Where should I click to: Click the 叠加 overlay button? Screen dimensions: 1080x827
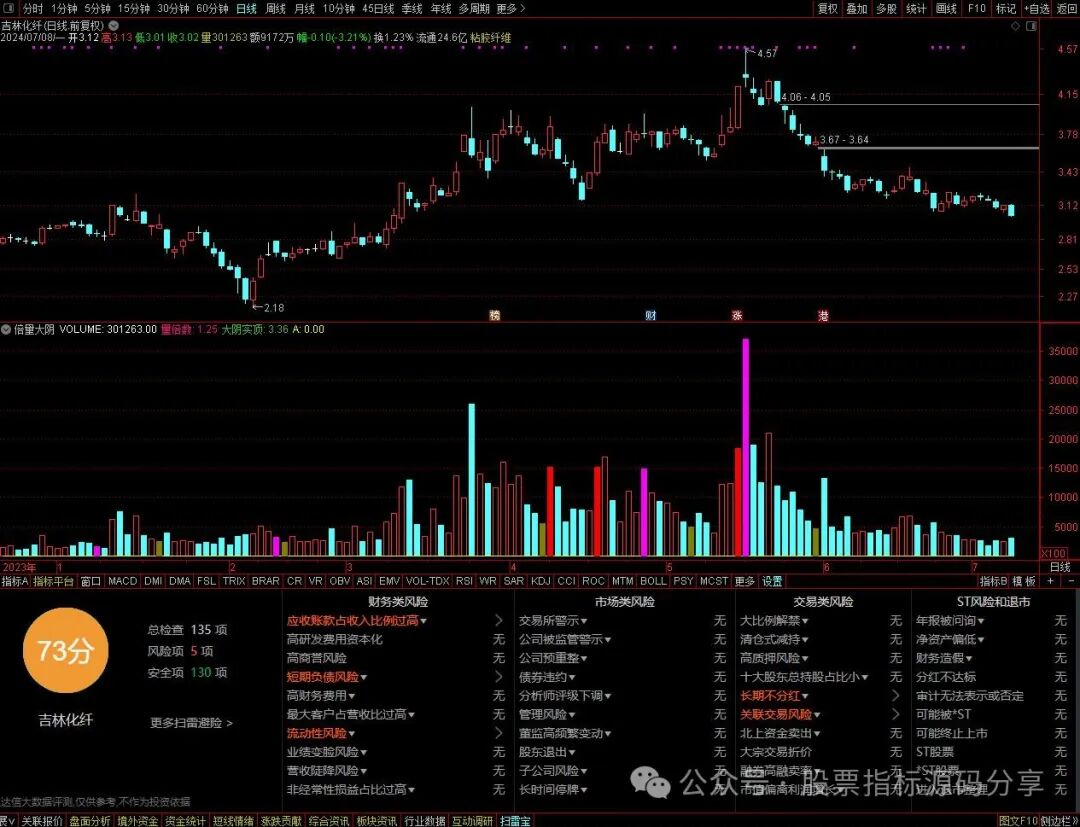click(x=857, y=9)
